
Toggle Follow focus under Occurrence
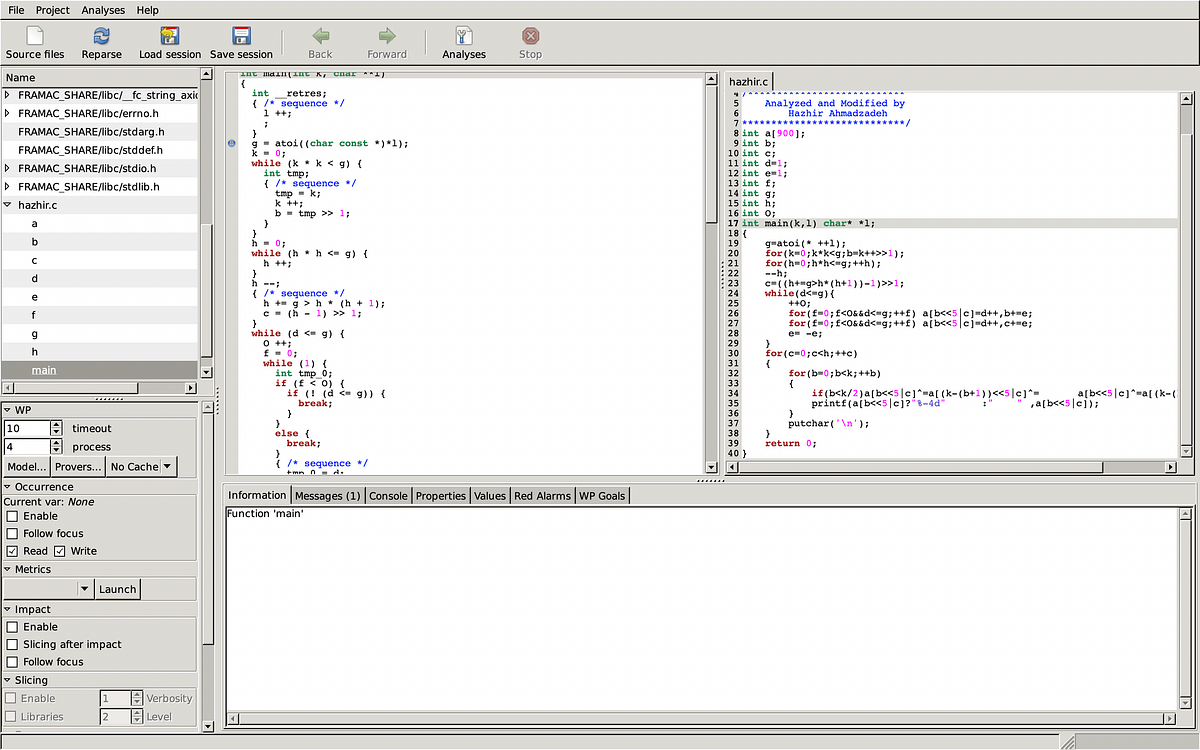(13, 534)
